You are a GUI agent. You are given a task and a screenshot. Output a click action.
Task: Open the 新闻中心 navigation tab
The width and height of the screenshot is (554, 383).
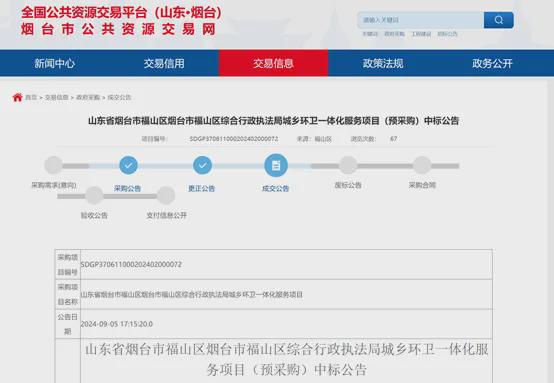[55, 64]
